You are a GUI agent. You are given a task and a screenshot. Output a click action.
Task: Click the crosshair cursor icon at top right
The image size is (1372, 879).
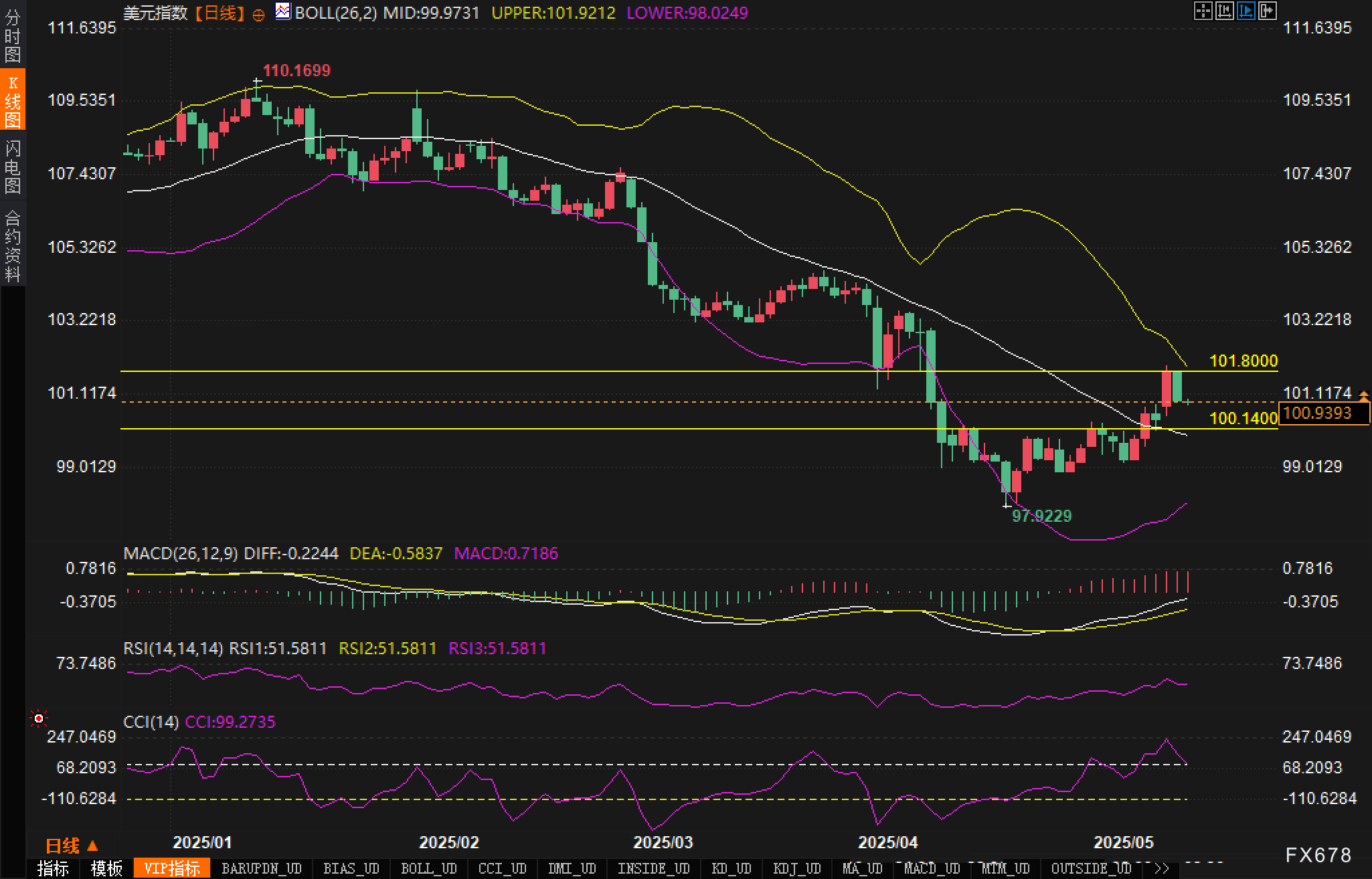(x=1203, y=11)
